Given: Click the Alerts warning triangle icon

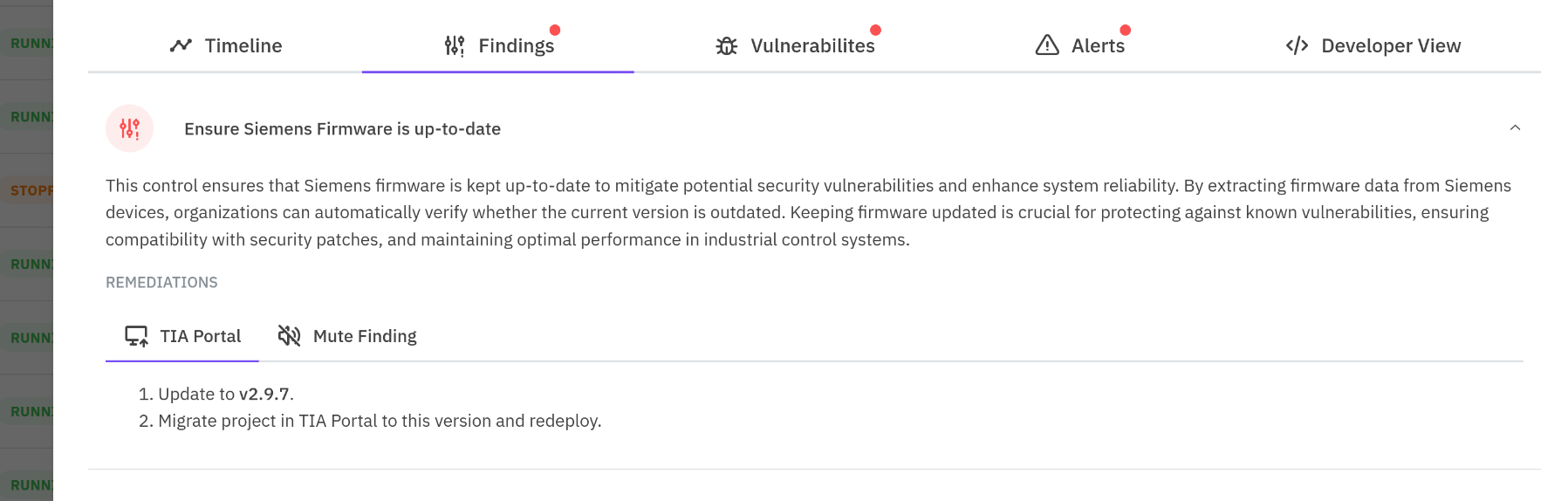Looking at the screenshot, I should point(1046,45).
